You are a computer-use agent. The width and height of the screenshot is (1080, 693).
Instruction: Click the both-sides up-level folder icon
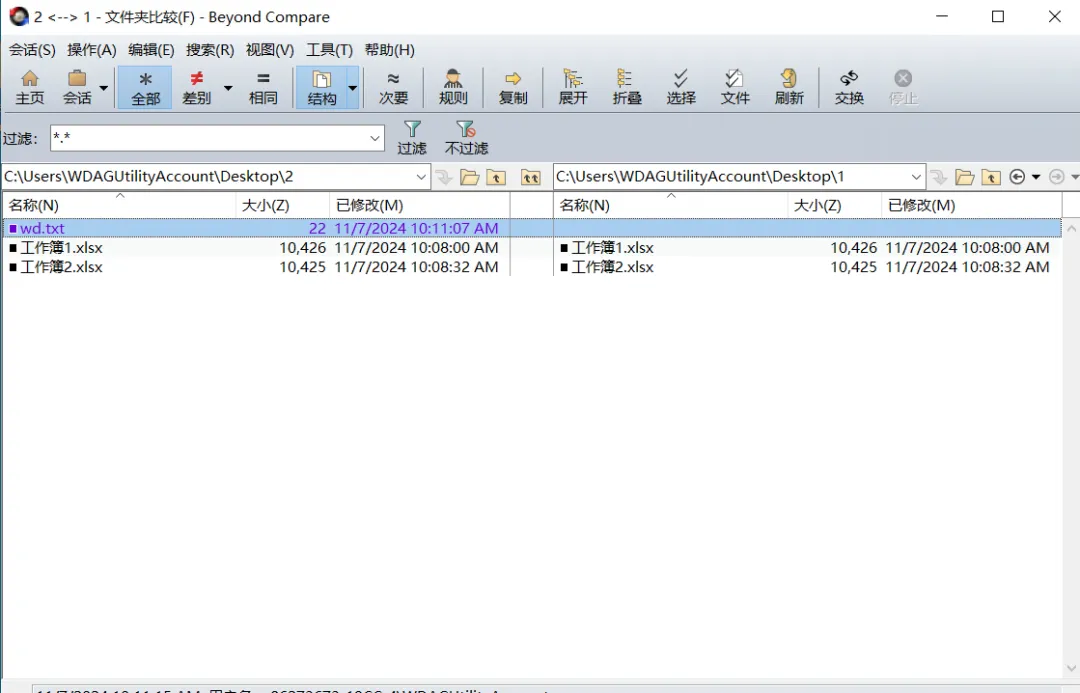[530, 177]
